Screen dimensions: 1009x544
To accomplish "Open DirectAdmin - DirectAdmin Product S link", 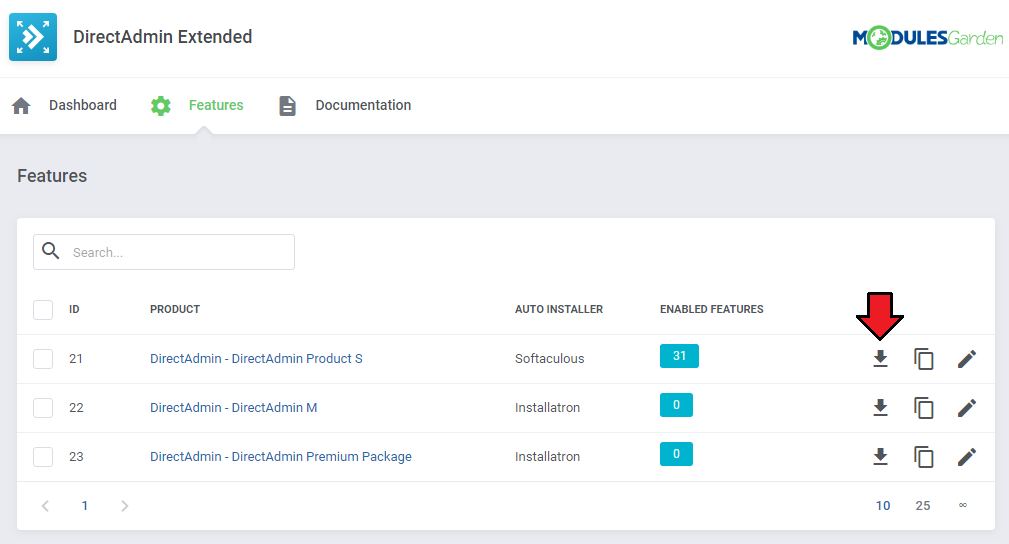I will [x=256, y=359].
